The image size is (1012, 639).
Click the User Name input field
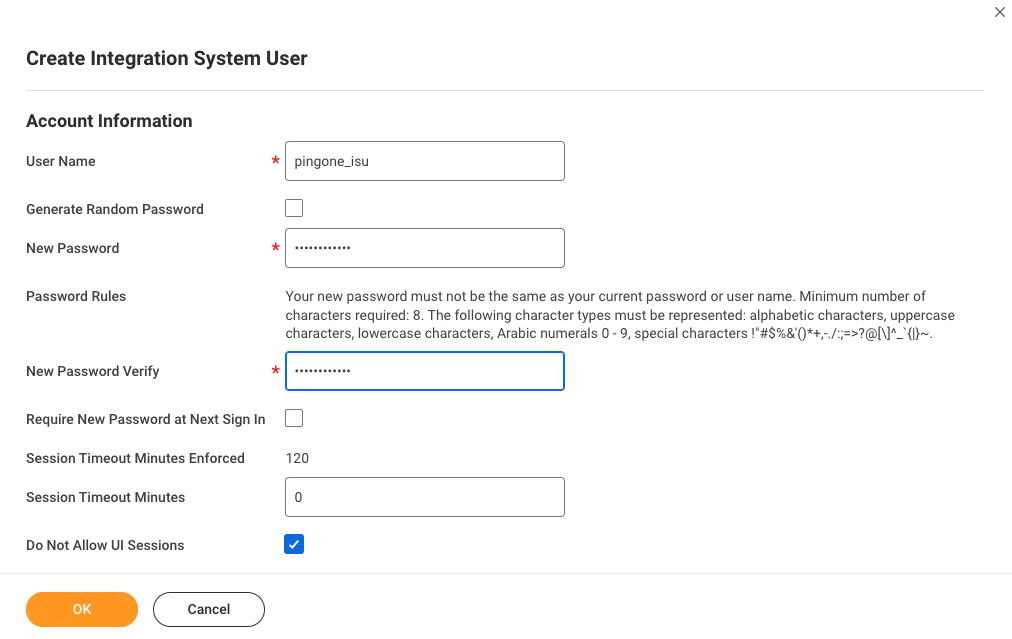425,161
